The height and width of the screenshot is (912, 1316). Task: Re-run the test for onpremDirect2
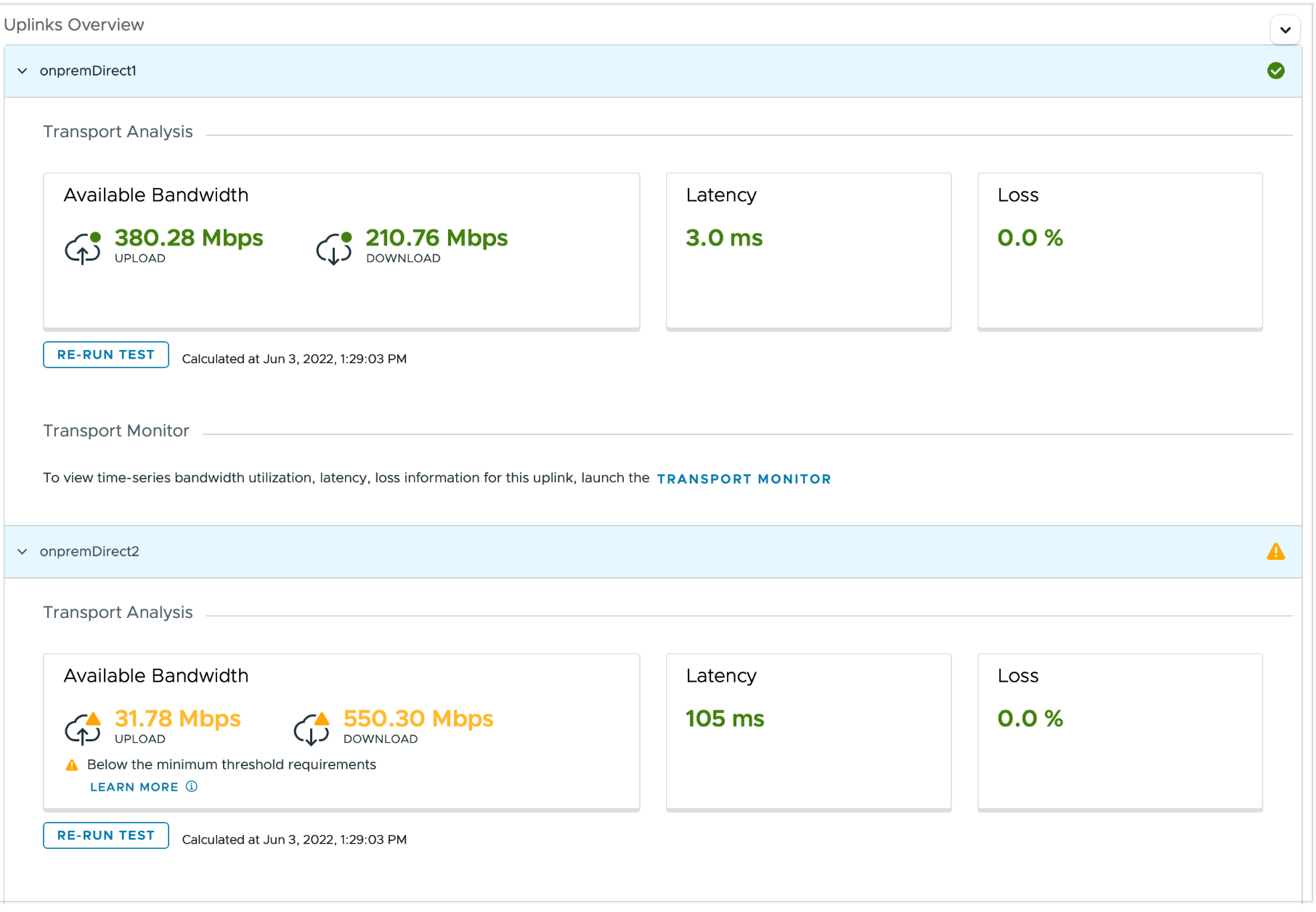(x=106, y=836)
